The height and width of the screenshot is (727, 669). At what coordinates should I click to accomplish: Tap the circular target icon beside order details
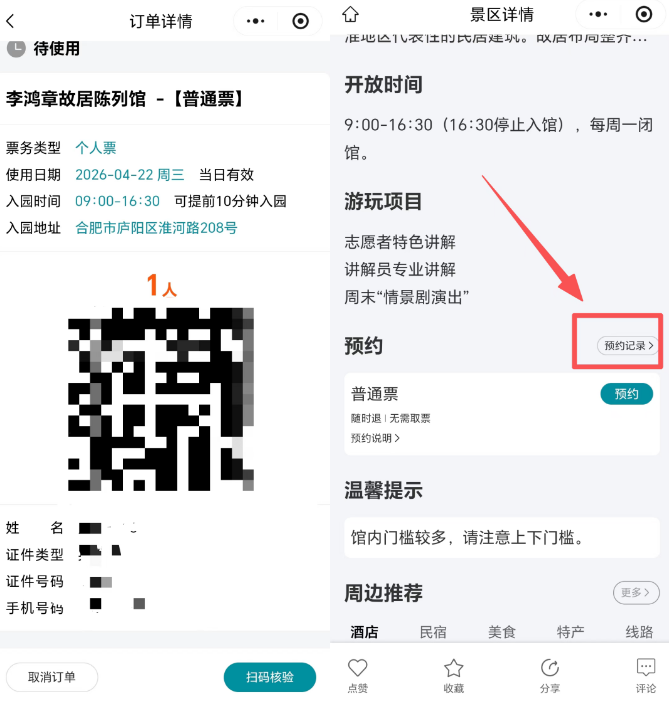[300, 21]
